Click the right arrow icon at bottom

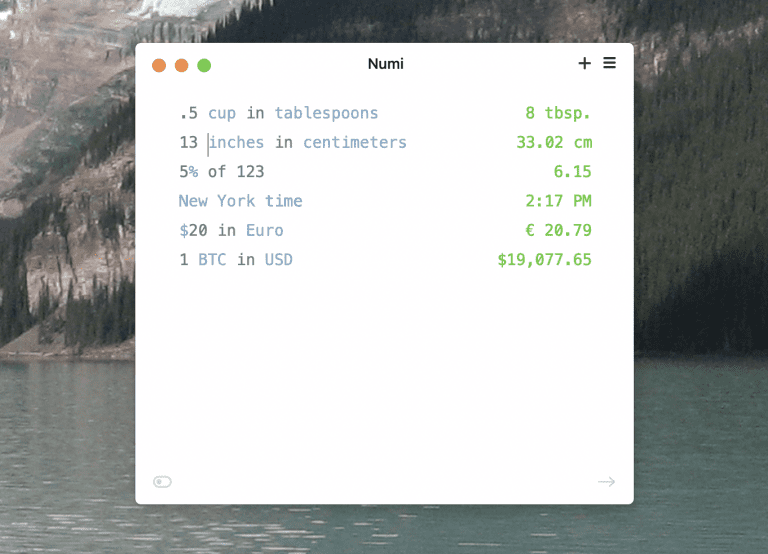click(x=606, y=482)
